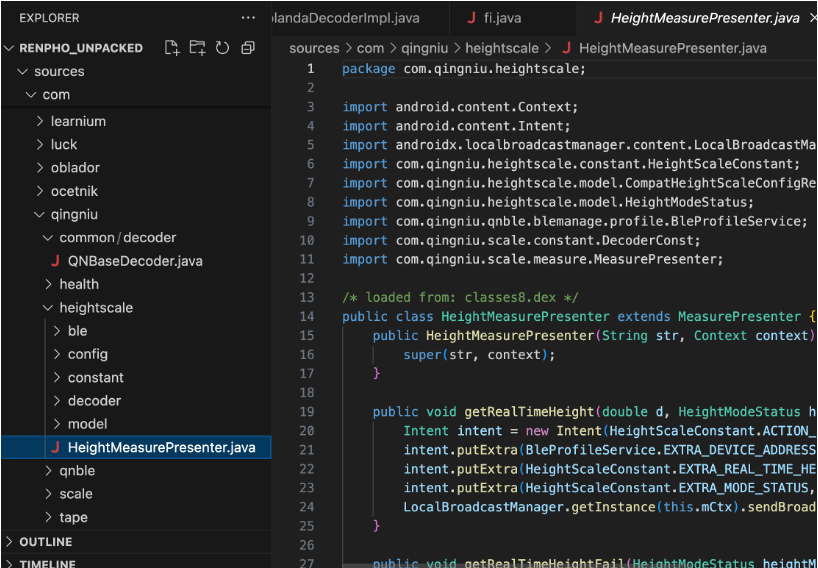
Task: Click Java icon beside QNBaseDecoder.java
Action: [55, 261]
